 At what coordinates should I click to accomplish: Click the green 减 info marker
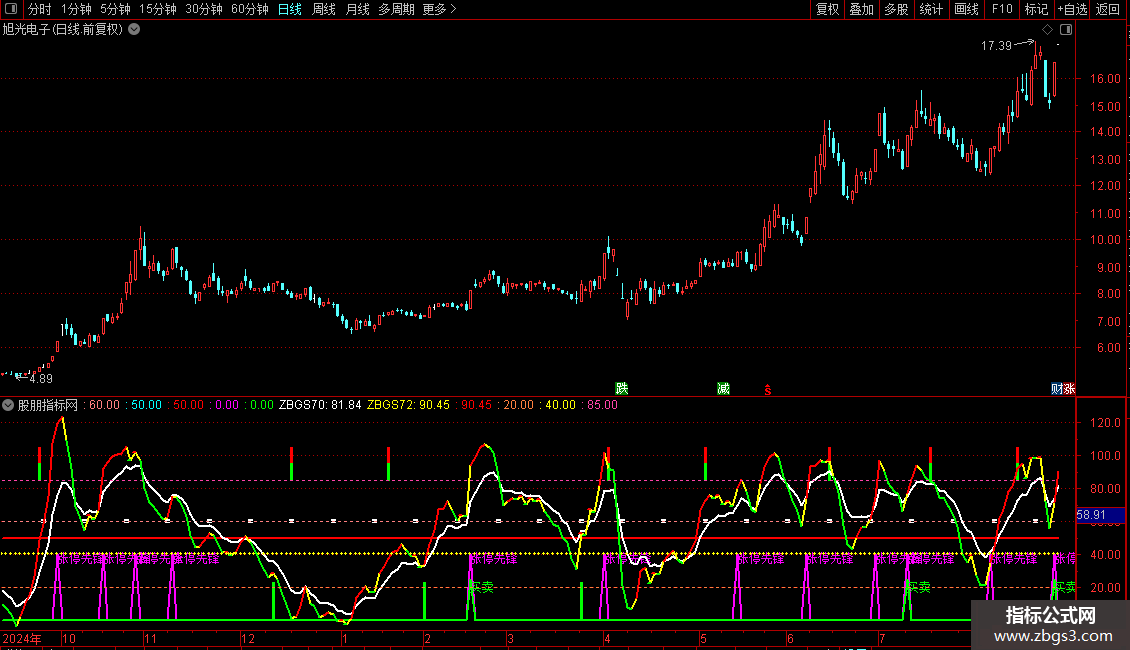[x=724, y=389]
